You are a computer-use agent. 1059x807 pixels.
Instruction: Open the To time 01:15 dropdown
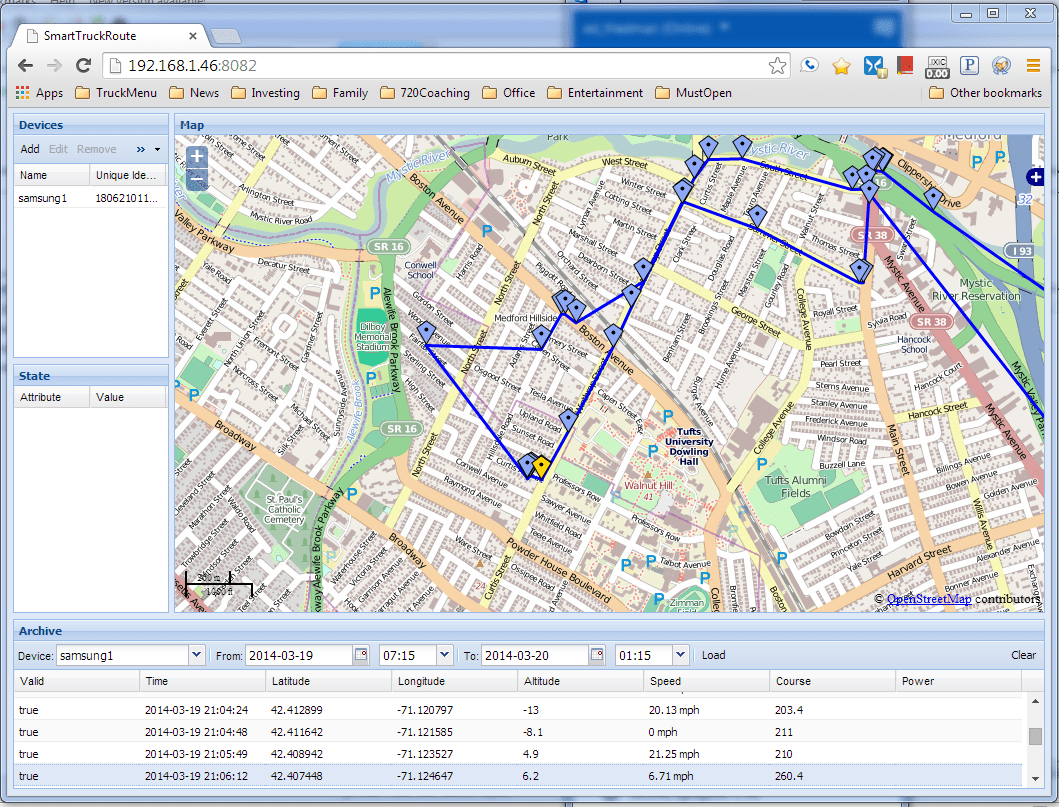coord(680,655)
